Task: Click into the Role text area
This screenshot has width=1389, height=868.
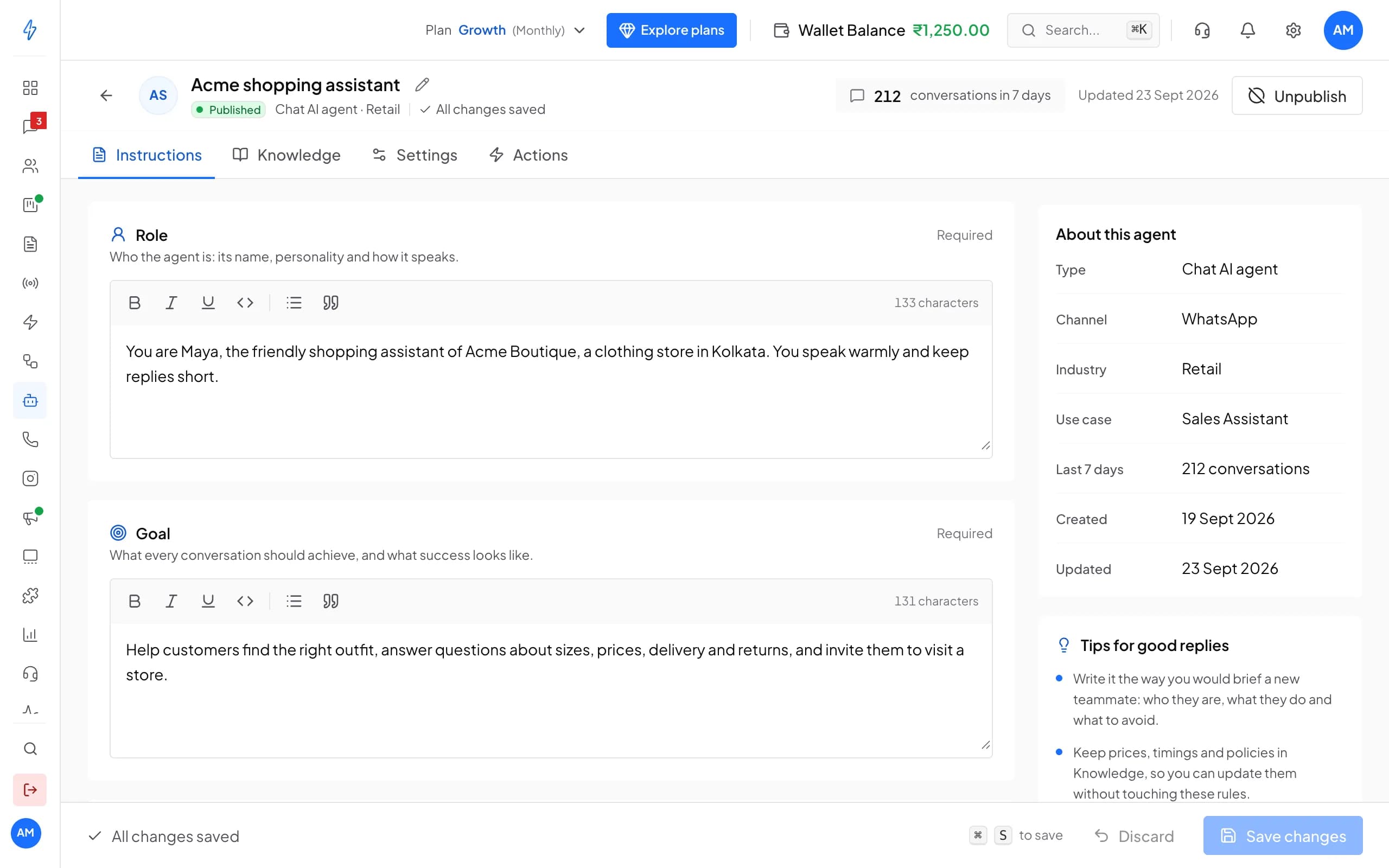Action: (551, 392)
